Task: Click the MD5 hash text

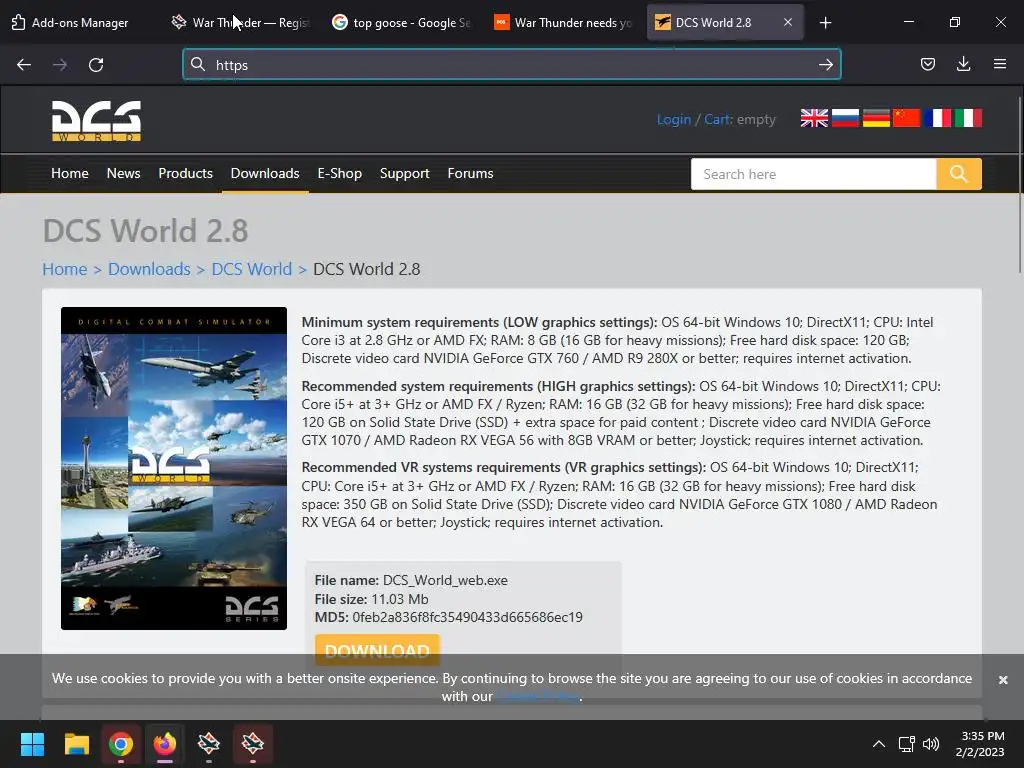Action: tap(467, 617)
